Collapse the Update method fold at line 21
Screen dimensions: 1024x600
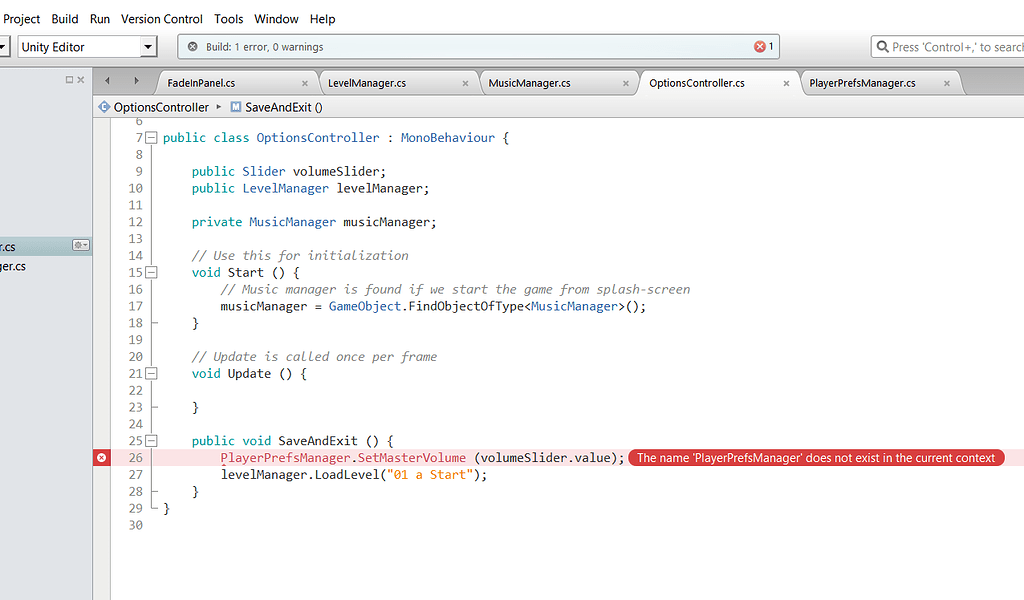pos(151,373)
